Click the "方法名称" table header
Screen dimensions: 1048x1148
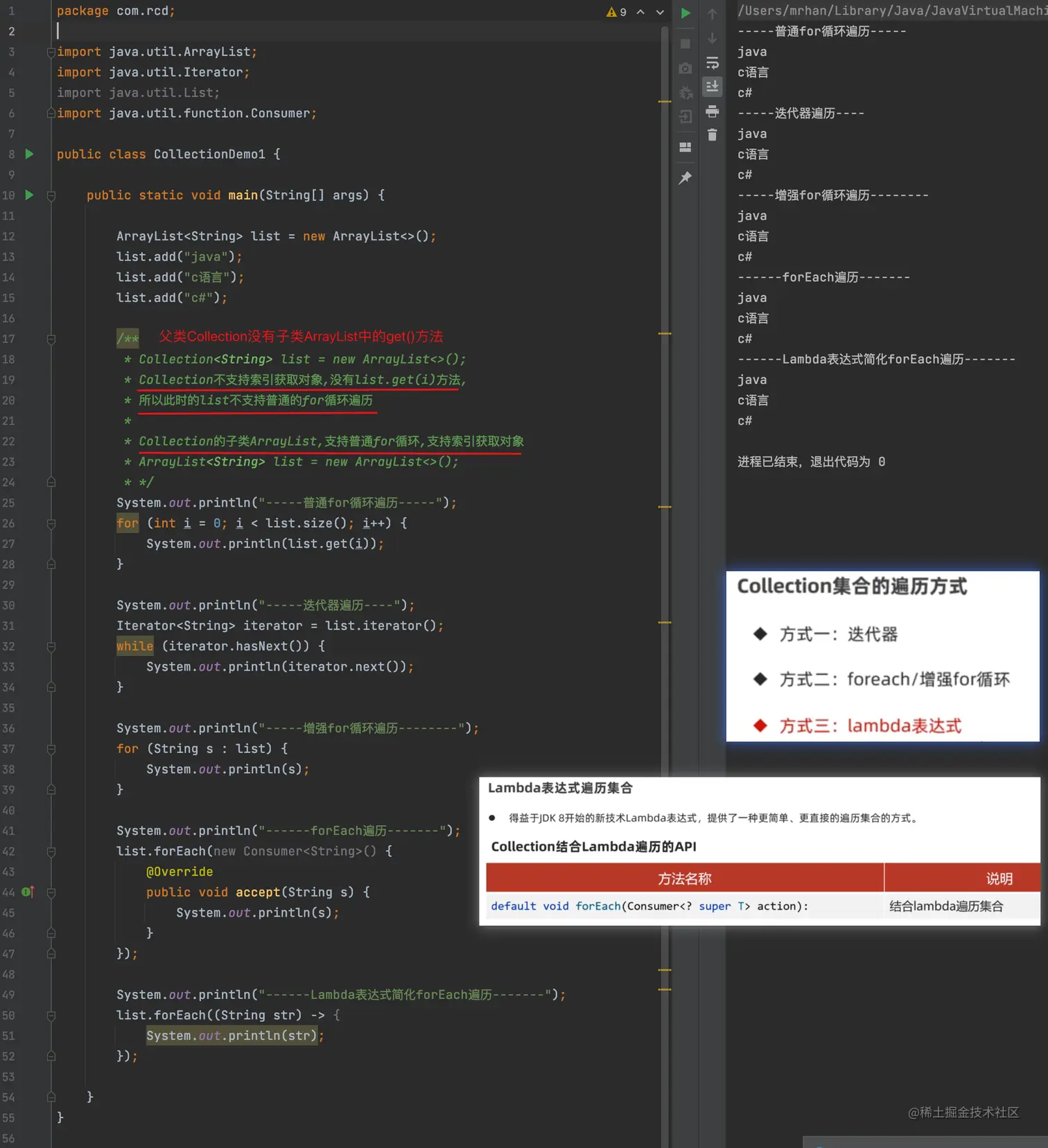coord(685,878)
